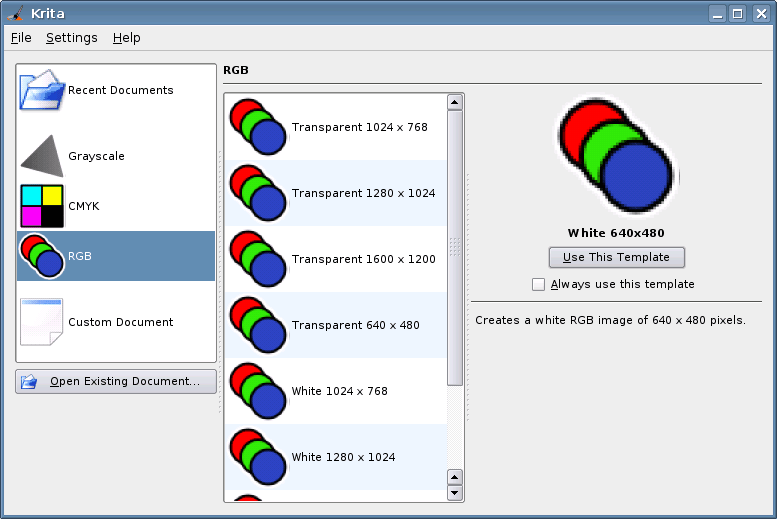Enable Always use this template checkbox
The height and width of the screenshot is (519, 777).
pos(538,284)
